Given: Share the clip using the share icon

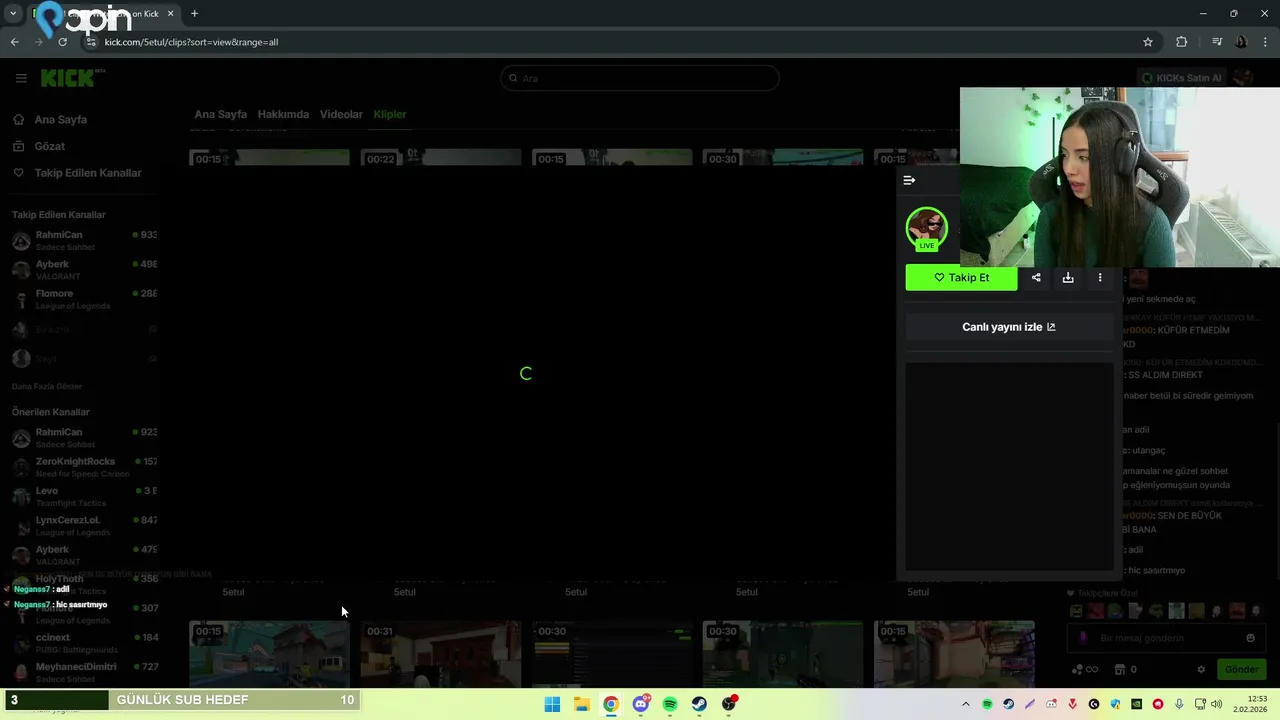Looking at the screenshot, I should (1036, 278).
